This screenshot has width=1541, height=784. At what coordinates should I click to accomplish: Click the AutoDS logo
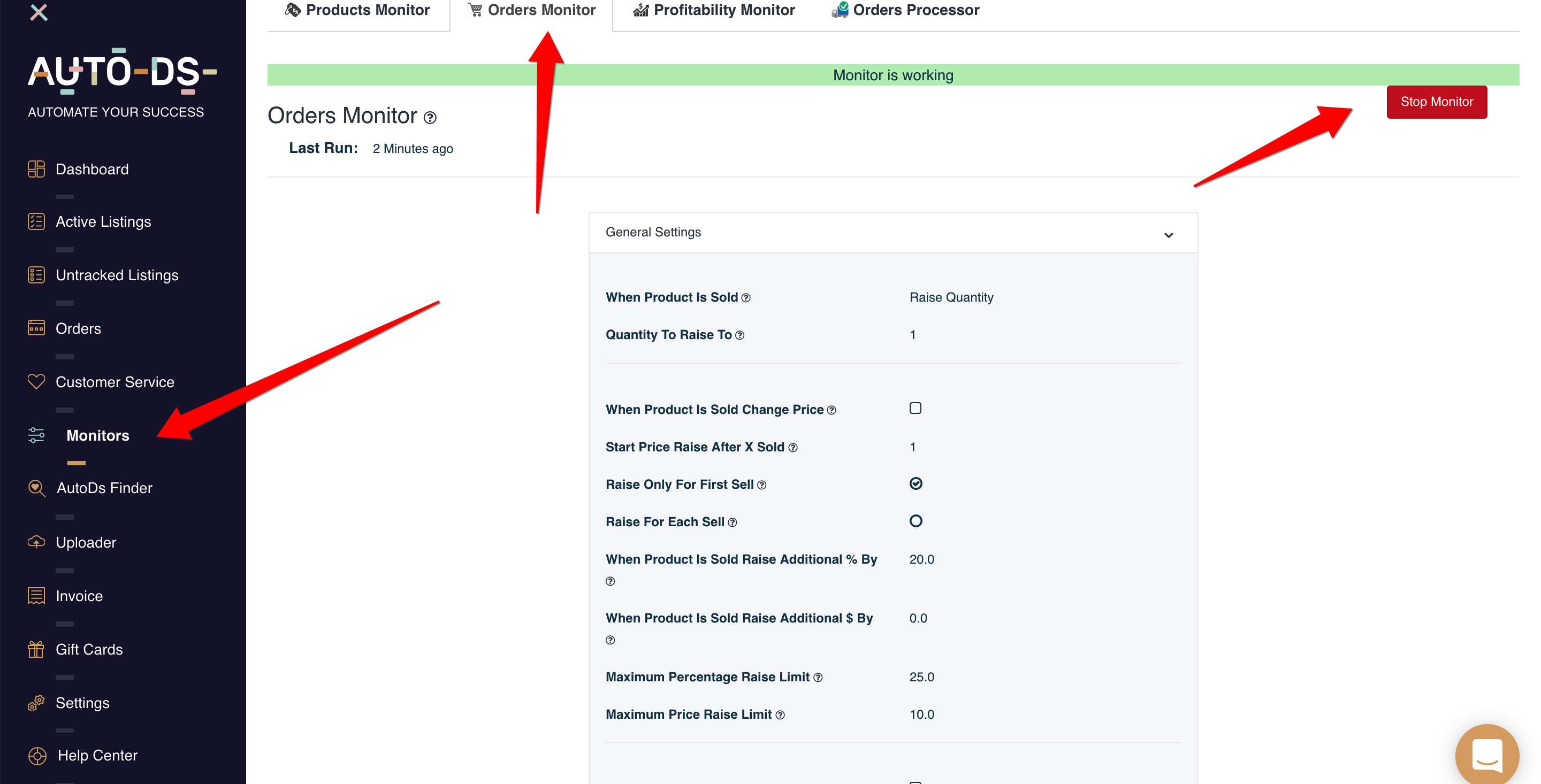click(122, 72)
